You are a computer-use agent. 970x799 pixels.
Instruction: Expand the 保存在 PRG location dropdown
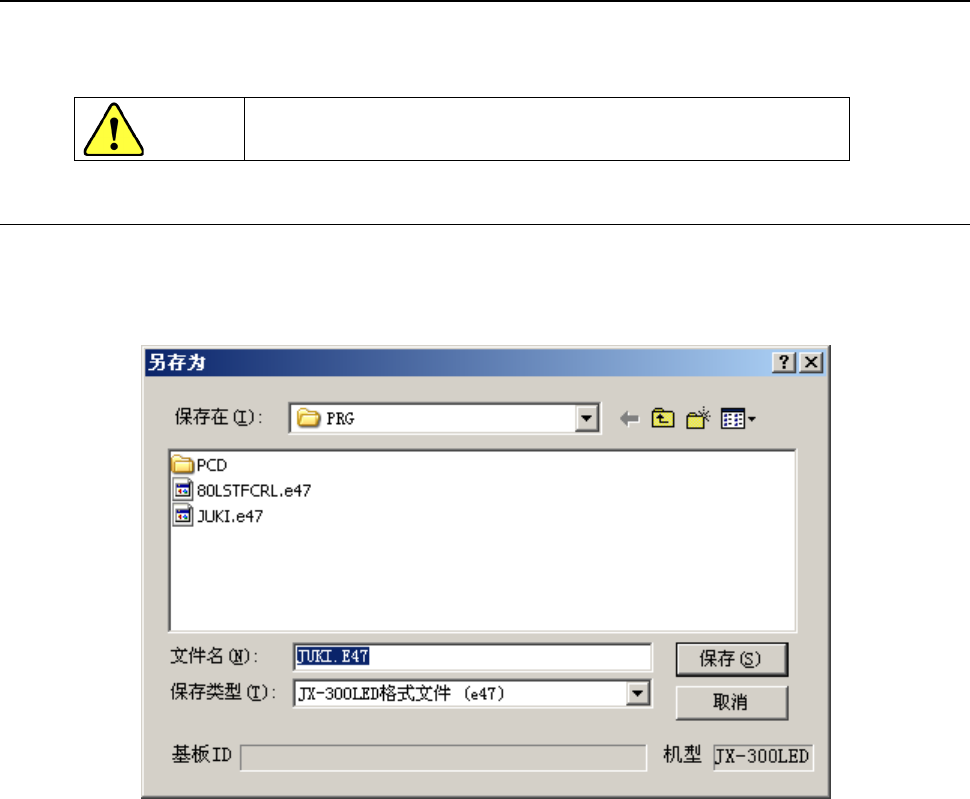tap(586, 419)
